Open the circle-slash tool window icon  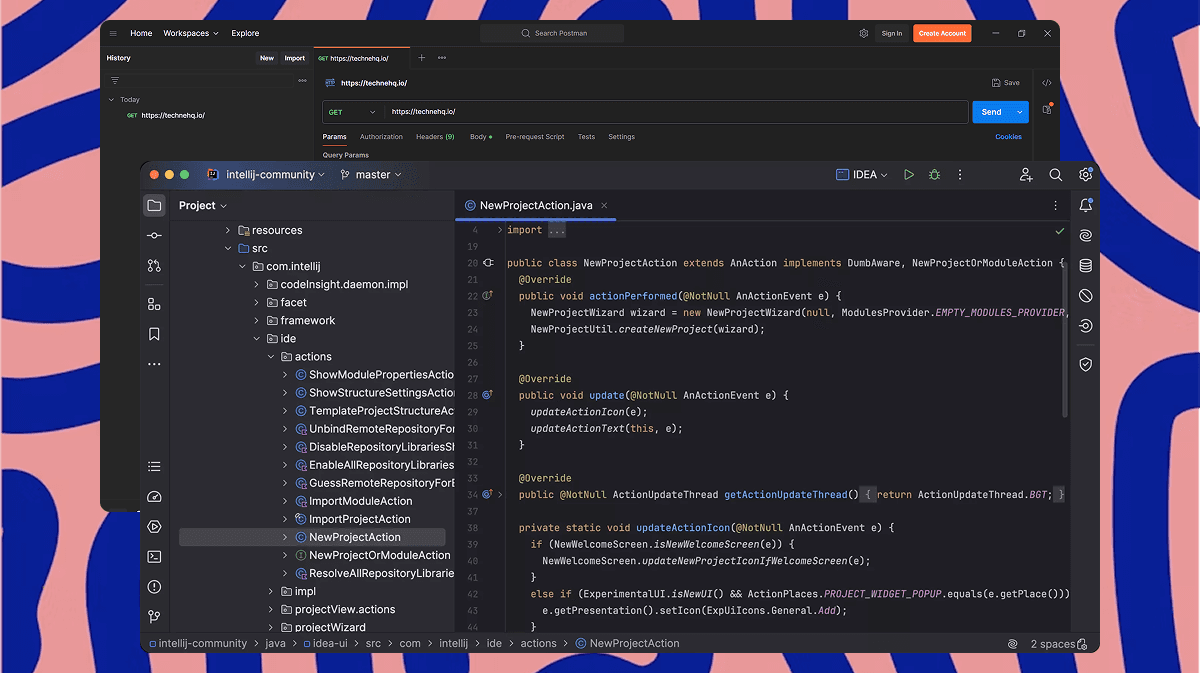[x=1085, y=296]
